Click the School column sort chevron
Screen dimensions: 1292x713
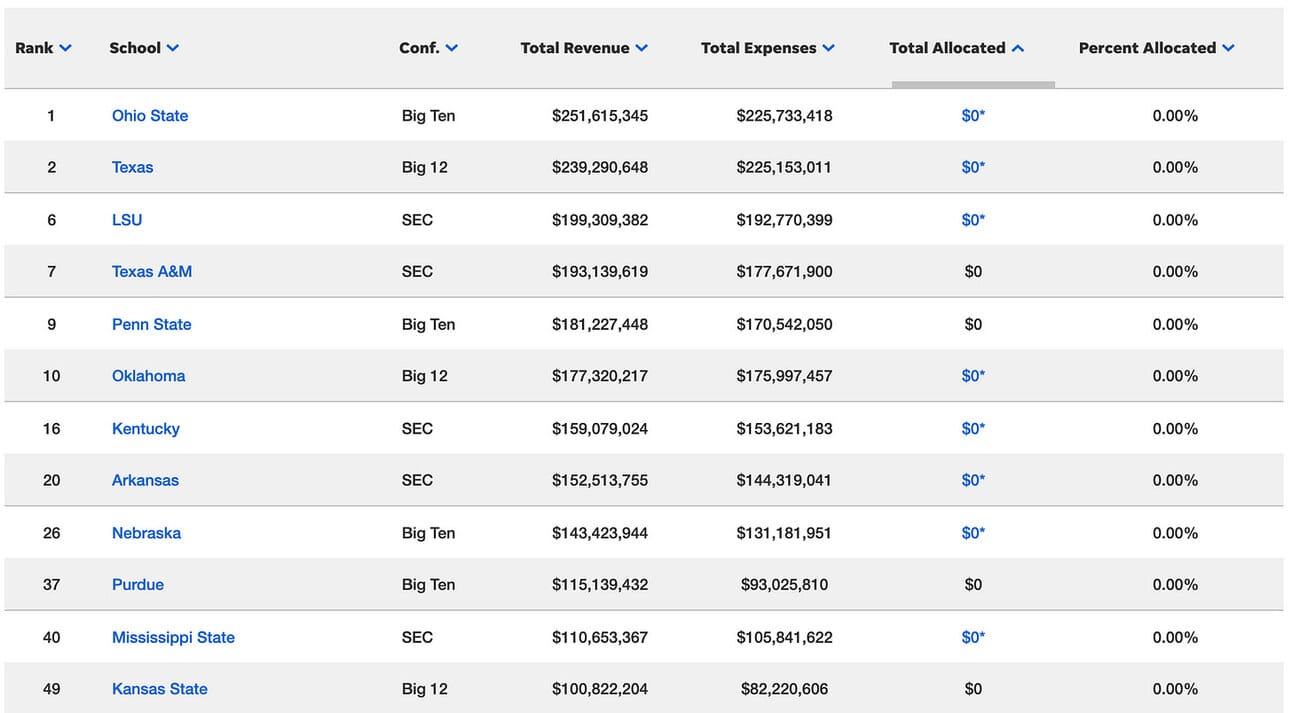173,48
